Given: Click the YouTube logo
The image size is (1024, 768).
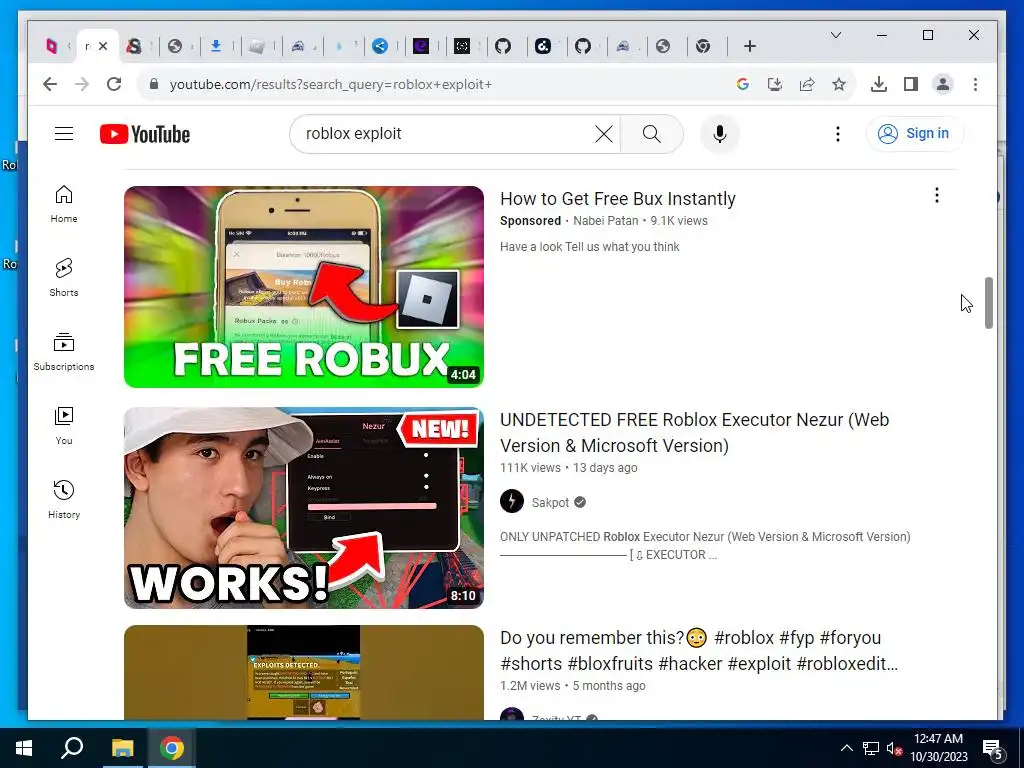Looking at the screenshot, I should [x=144, y=135].
